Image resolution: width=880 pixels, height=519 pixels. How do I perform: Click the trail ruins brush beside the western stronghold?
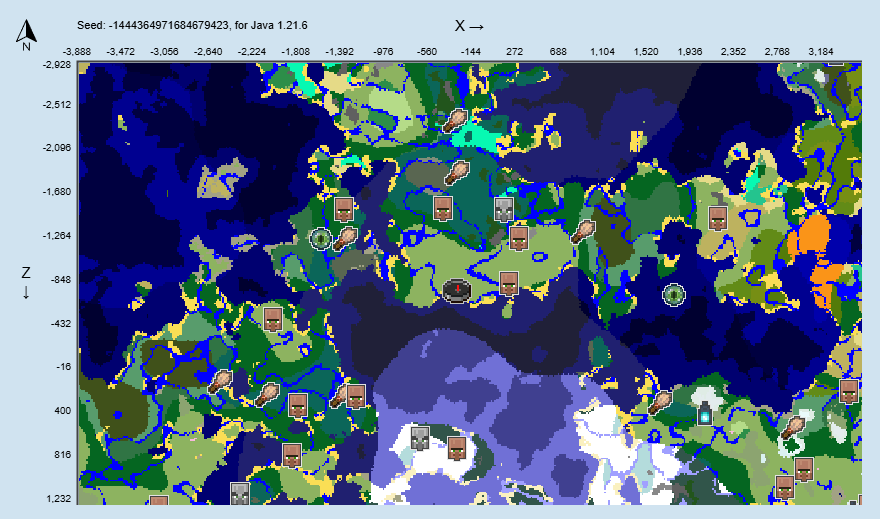tap(346, 238)
